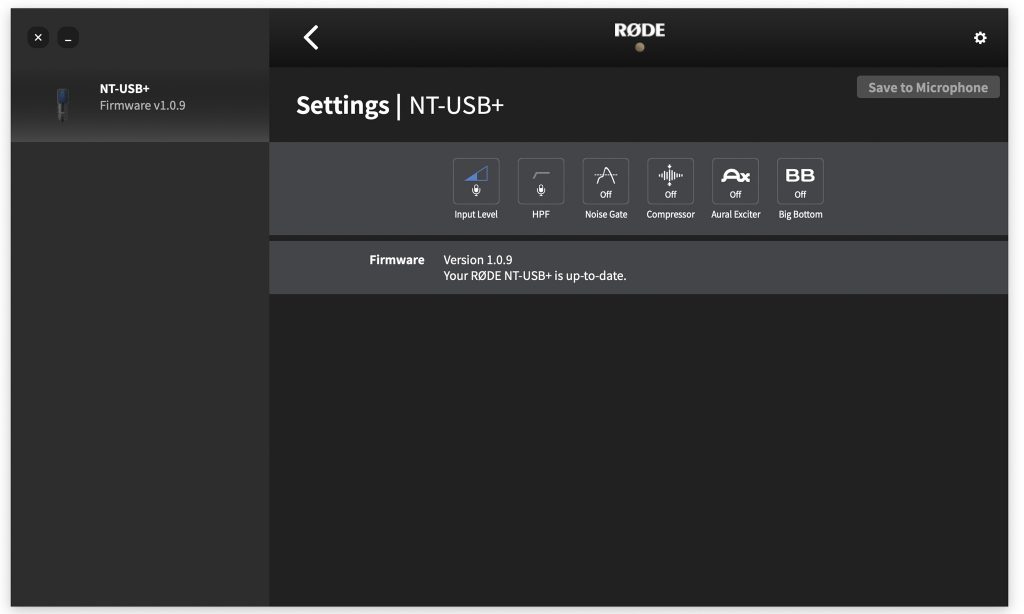The image size is (1024, 614).
Task: Open the Input Level control
Action: pos(476,181)
